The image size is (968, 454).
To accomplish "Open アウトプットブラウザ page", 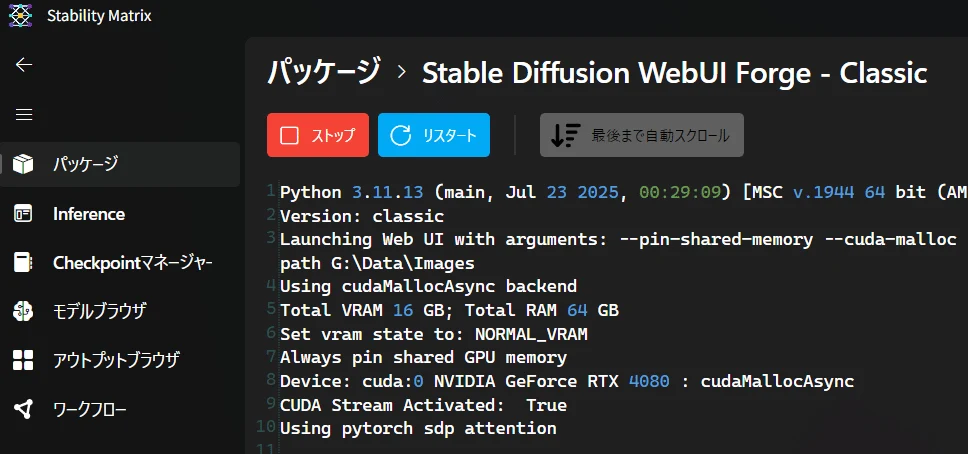I will (x=120, y=360).
